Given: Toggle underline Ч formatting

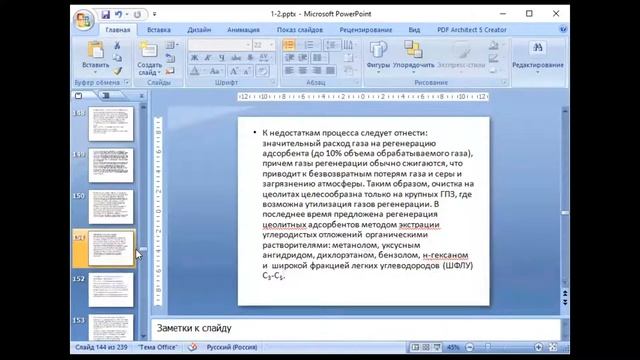Looking at the screenshot, I should (222, 58).
